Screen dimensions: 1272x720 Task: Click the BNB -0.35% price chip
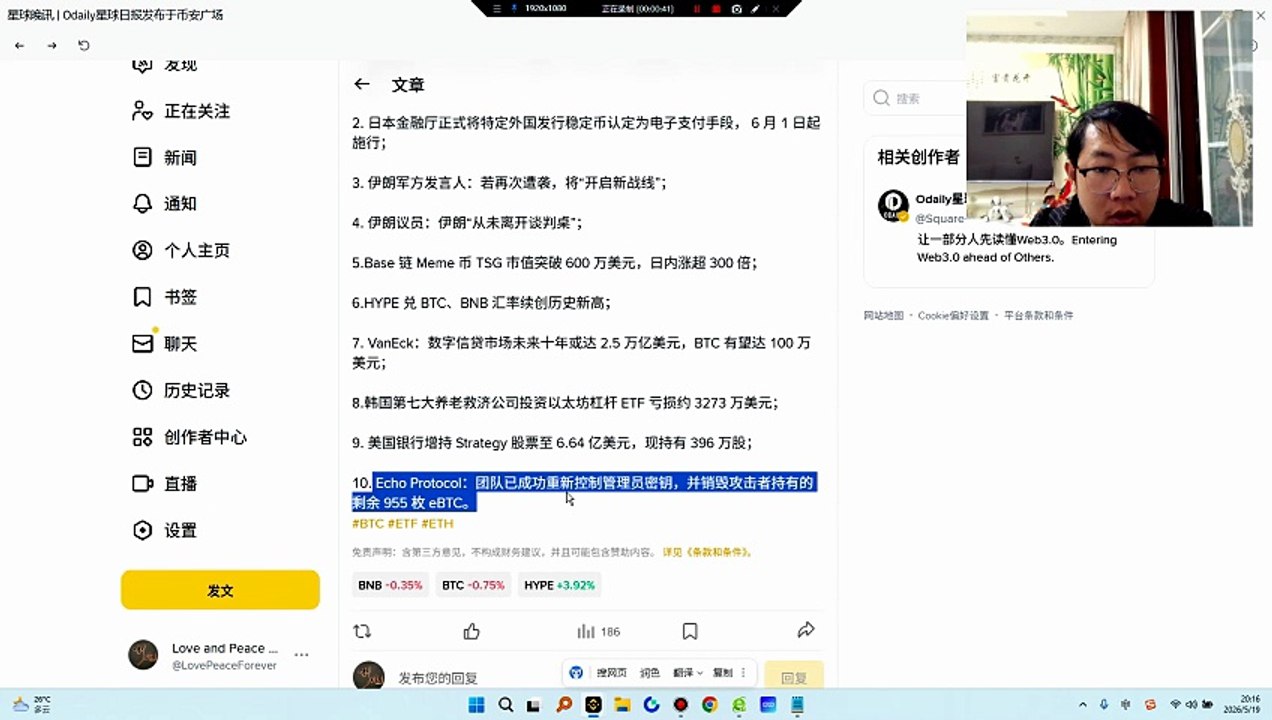(390, 585)
